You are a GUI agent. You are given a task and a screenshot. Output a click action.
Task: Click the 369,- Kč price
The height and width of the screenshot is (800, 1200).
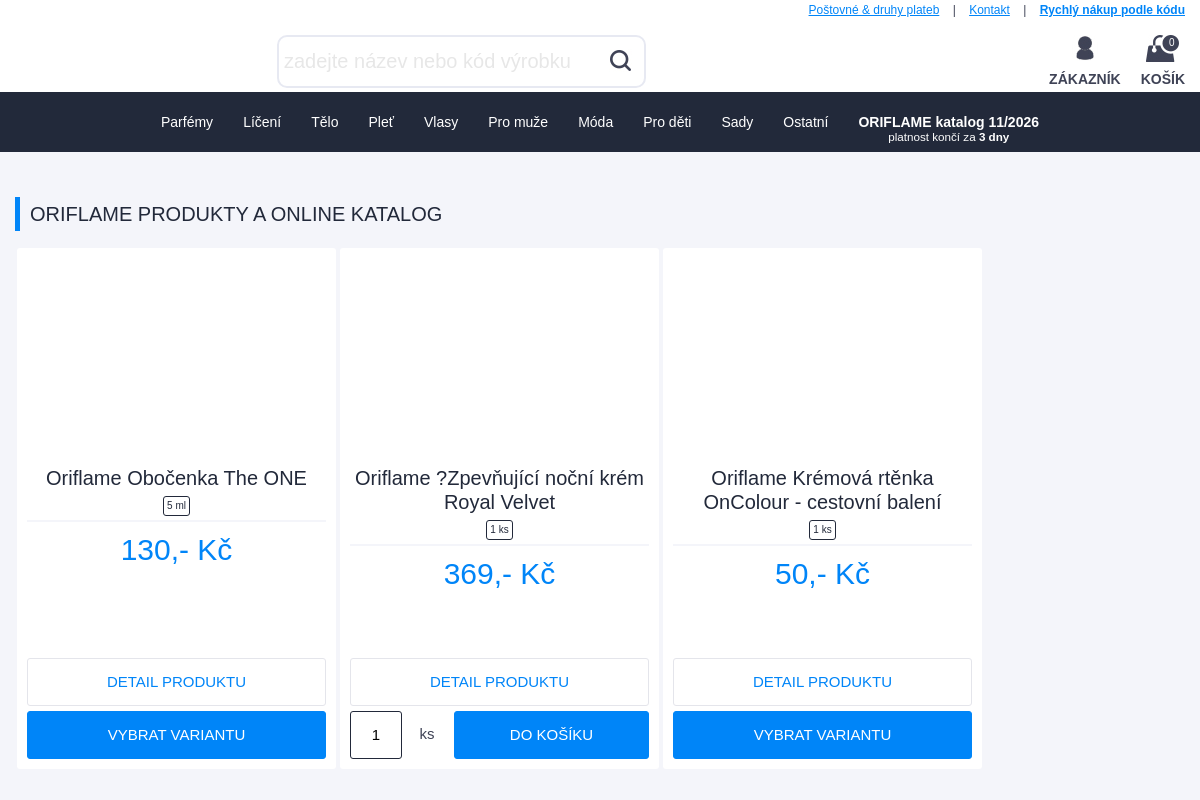499,574
